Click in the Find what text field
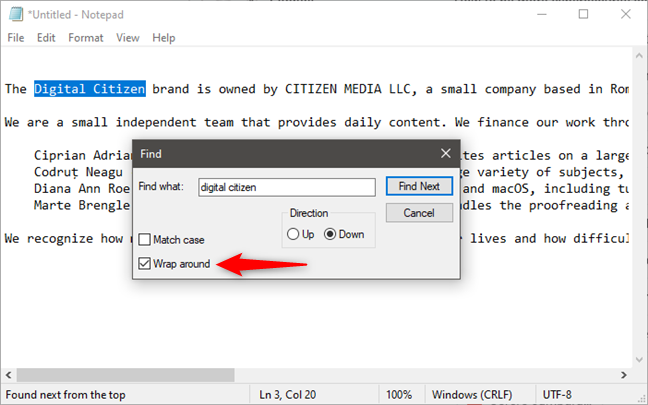Image resolution: width=648 pixels, height=405 pixels. (287, 187)
